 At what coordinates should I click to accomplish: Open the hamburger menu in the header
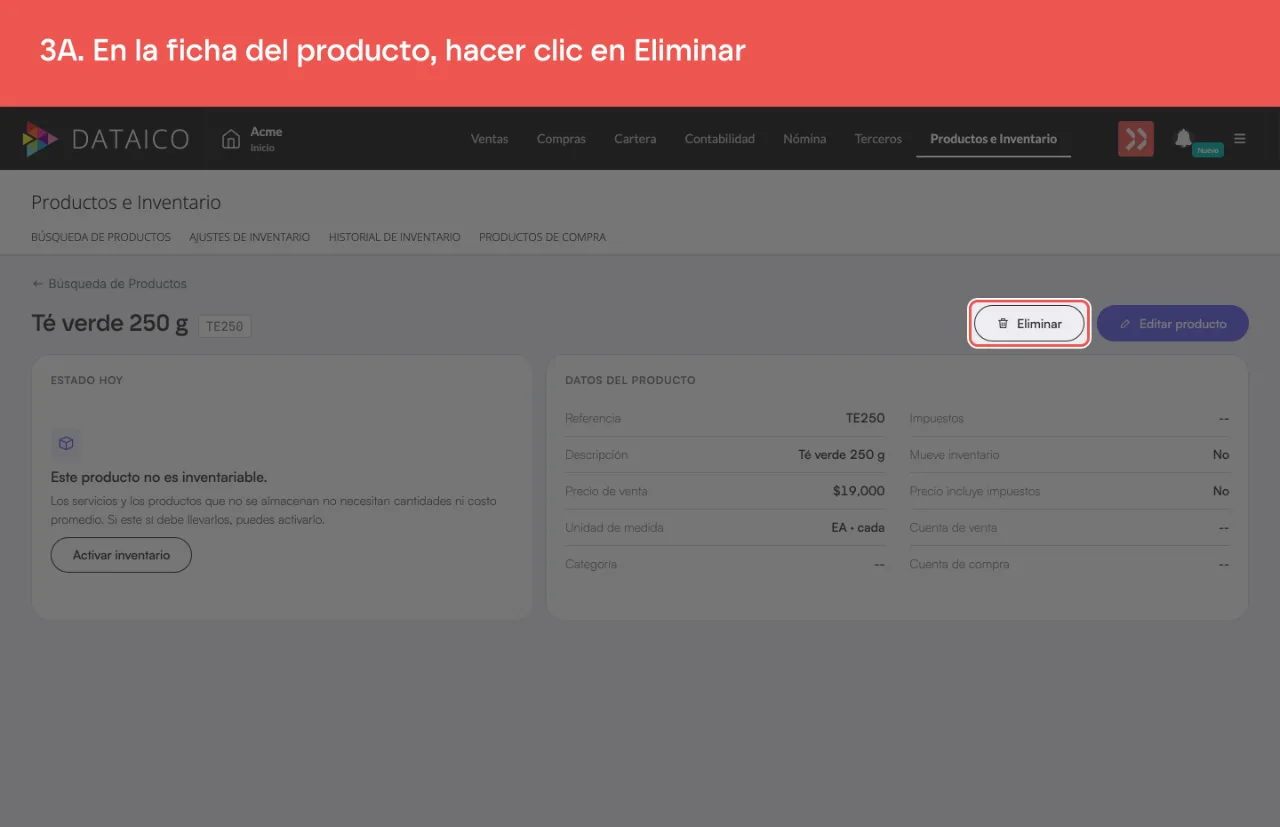coord(1240,139)
